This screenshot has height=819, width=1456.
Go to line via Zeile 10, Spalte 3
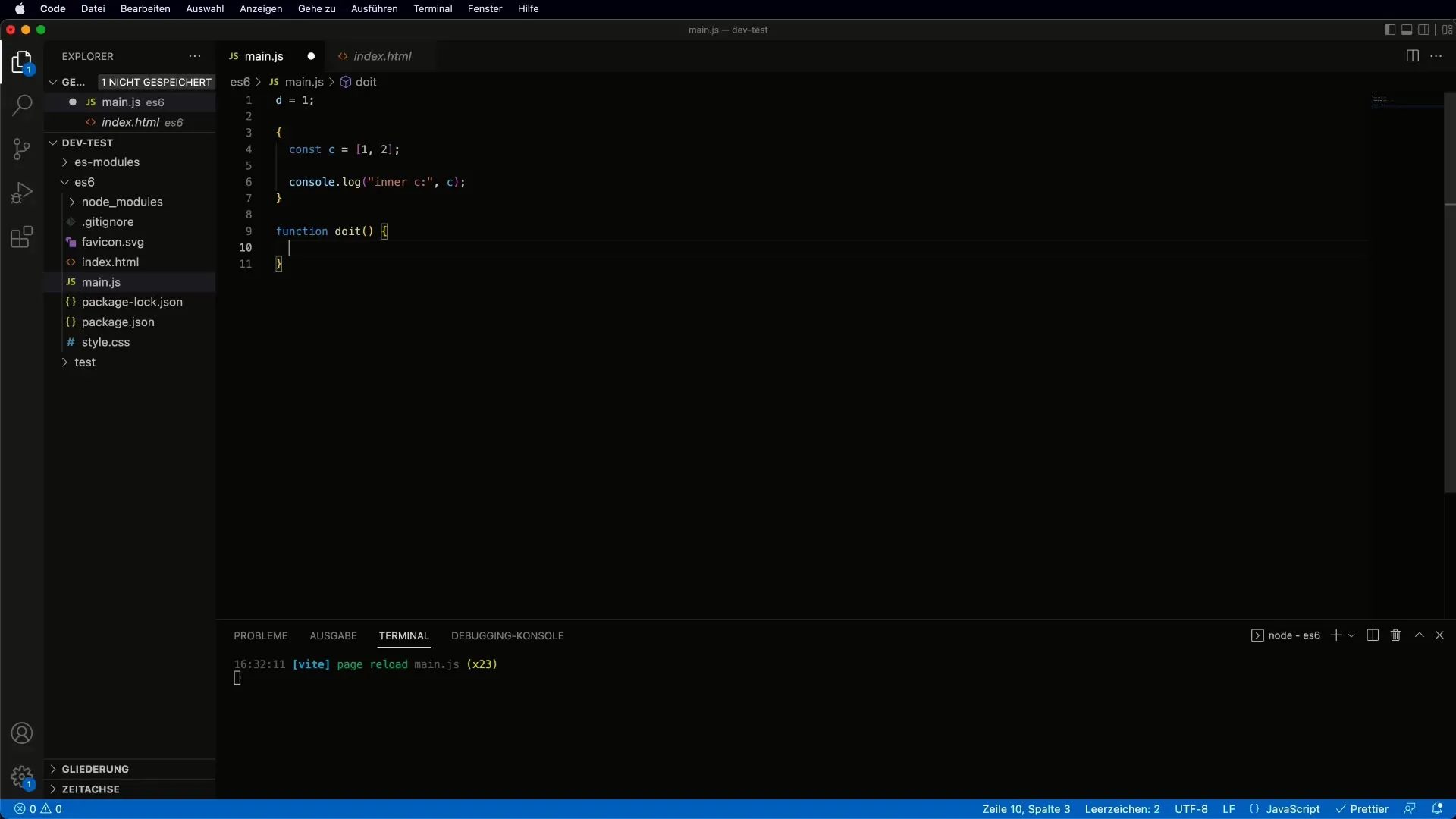pyautogui.click(x=1026, y=809)
